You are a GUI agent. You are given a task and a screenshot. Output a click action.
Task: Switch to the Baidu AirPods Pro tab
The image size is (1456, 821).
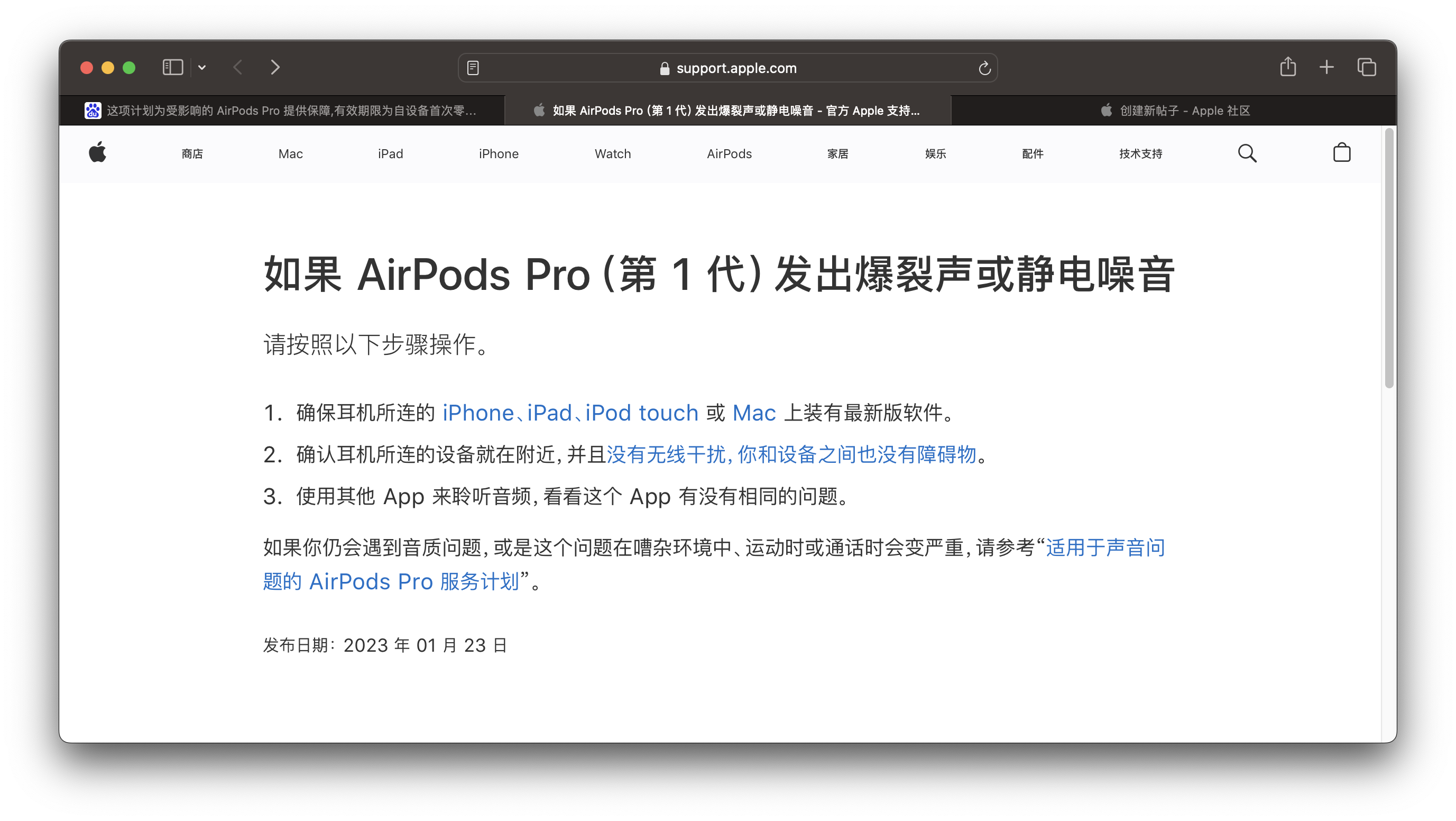point(281,110)
